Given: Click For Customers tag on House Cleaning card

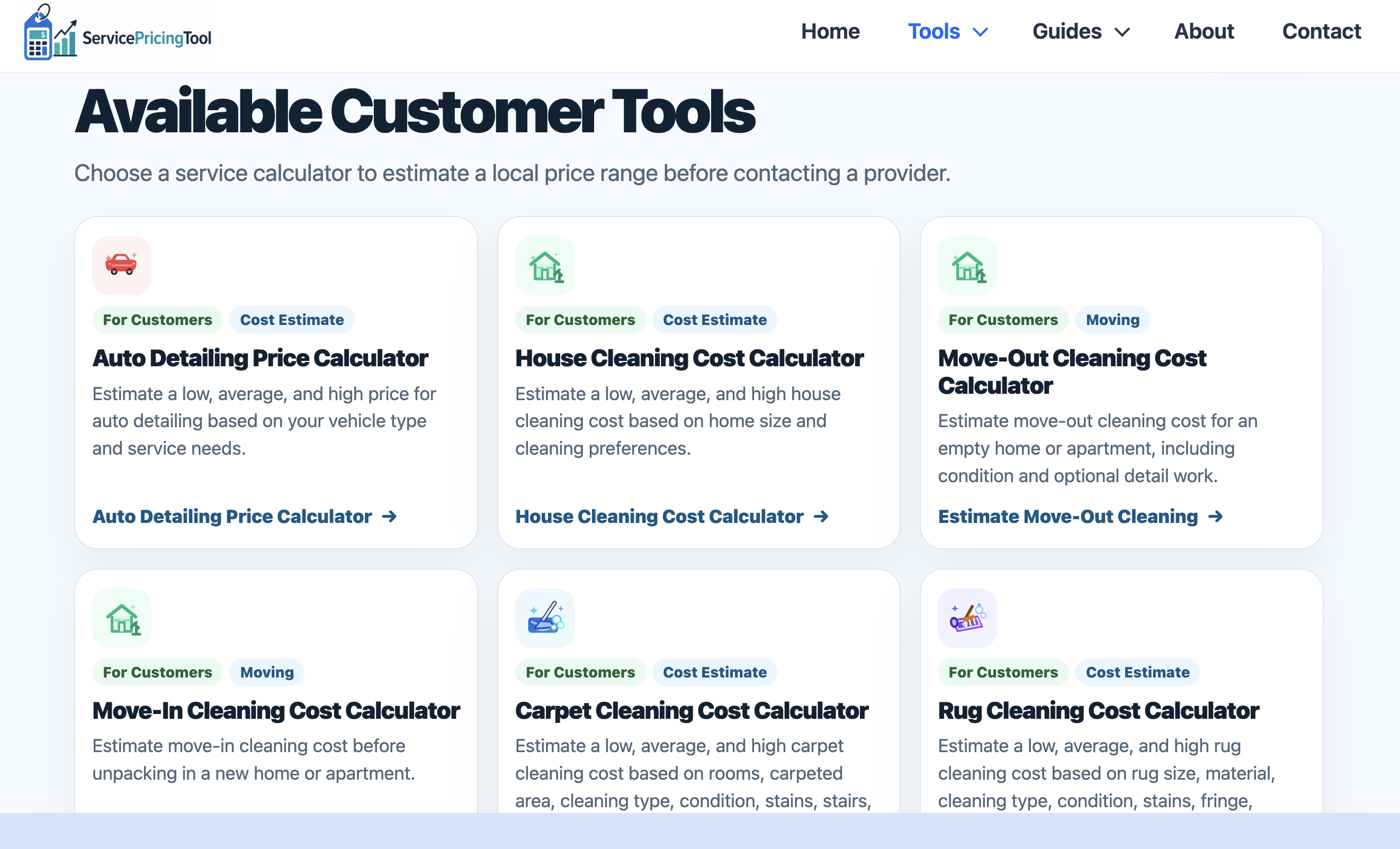Looking at the screenshot, I should pyautogui.click(x=580, y=320).
